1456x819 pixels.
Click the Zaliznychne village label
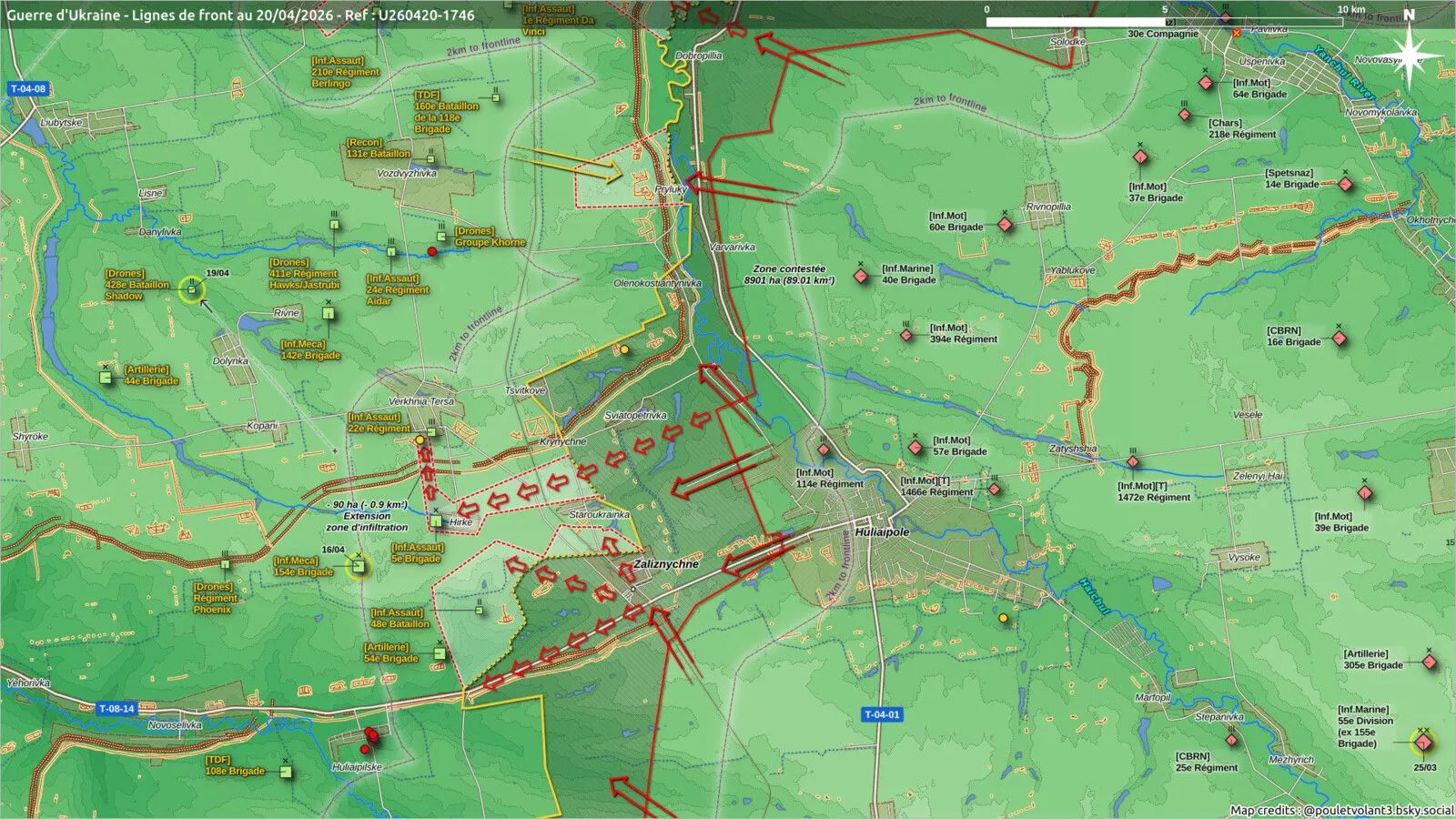[x=667, y=564]
